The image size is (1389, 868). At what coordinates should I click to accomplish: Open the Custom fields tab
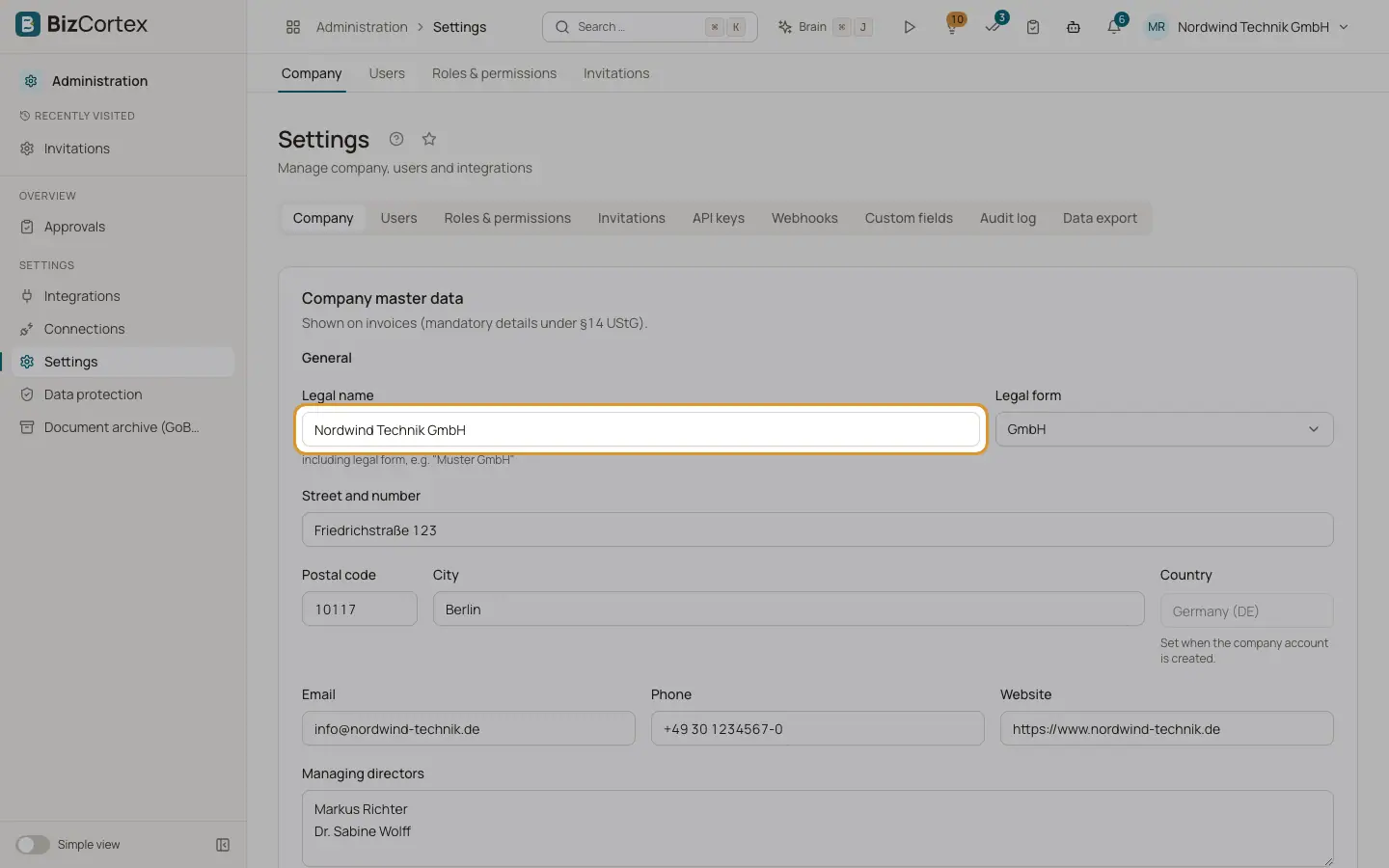(x=909, y=218)
